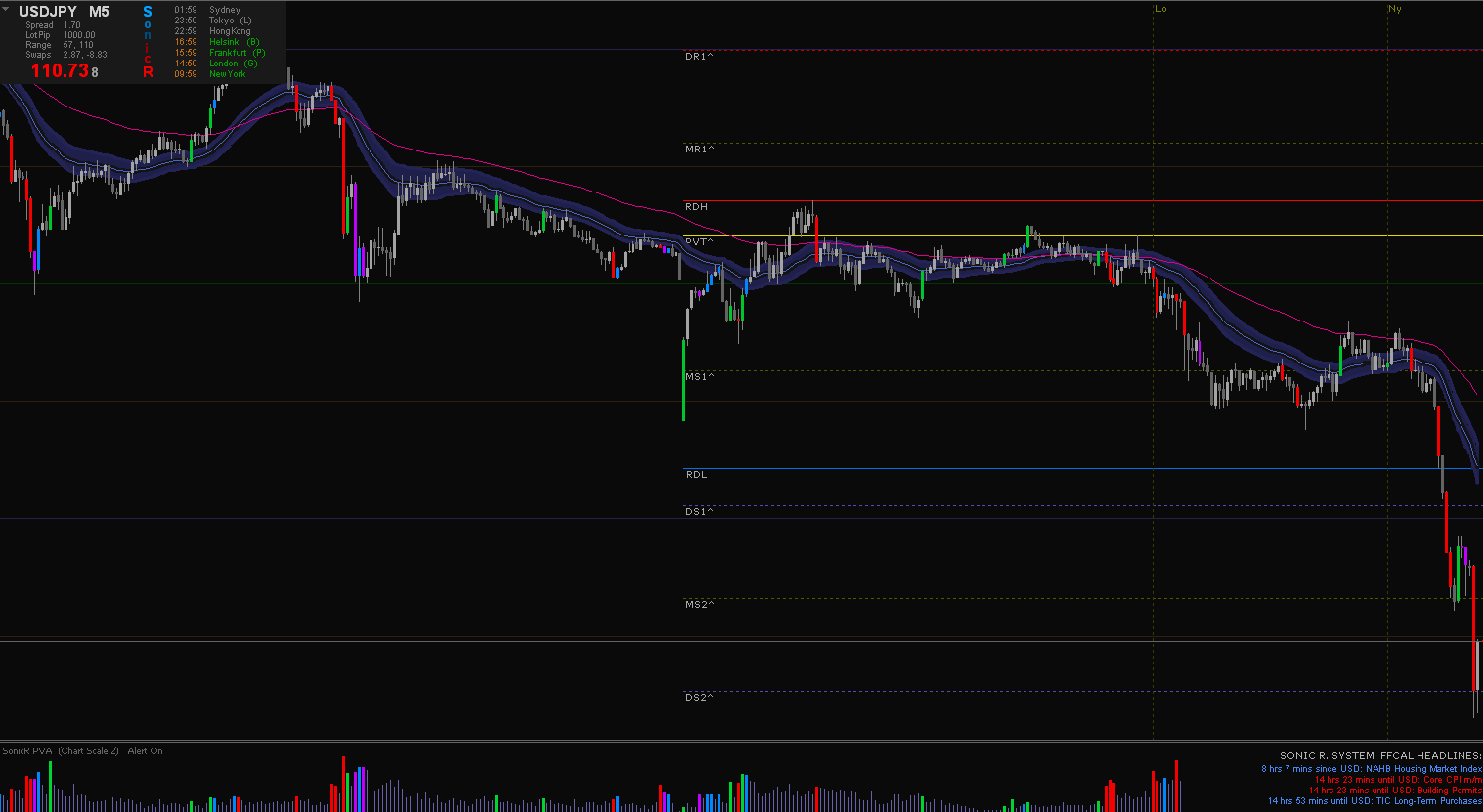Click the Ny session marker at top
Viewport: 1483px width, 812px height.
pos(1395,9)
